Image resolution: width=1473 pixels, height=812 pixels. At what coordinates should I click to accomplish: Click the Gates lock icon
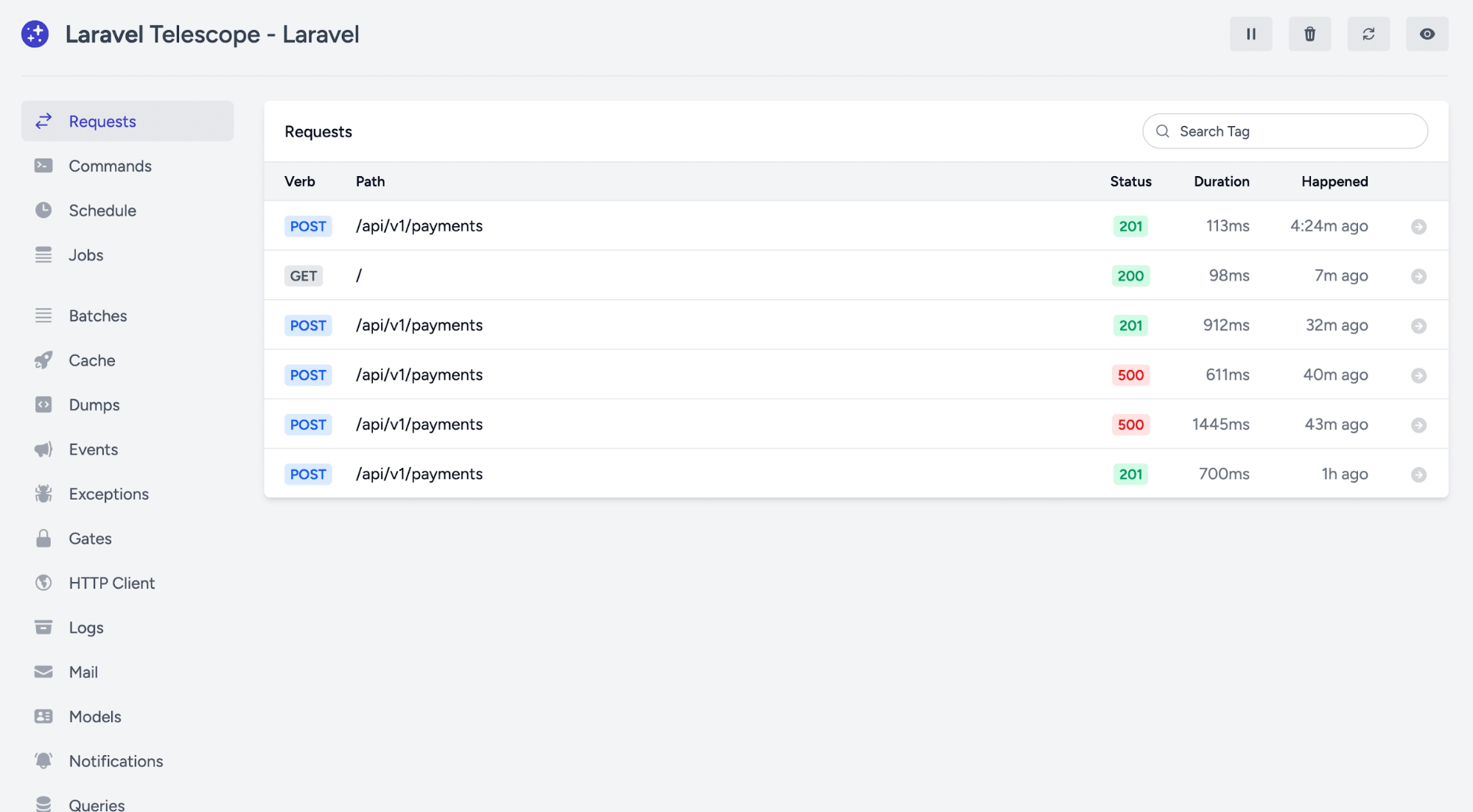click(43, 539)
